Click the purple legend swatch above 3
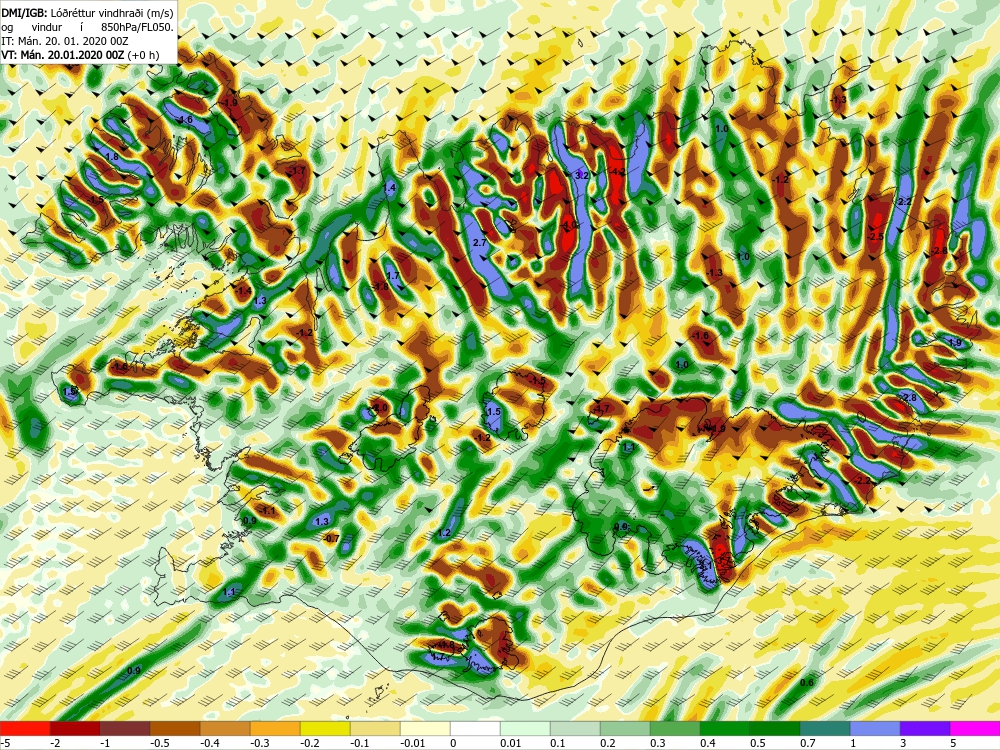 pyautogui.click(x=925, y=728)
